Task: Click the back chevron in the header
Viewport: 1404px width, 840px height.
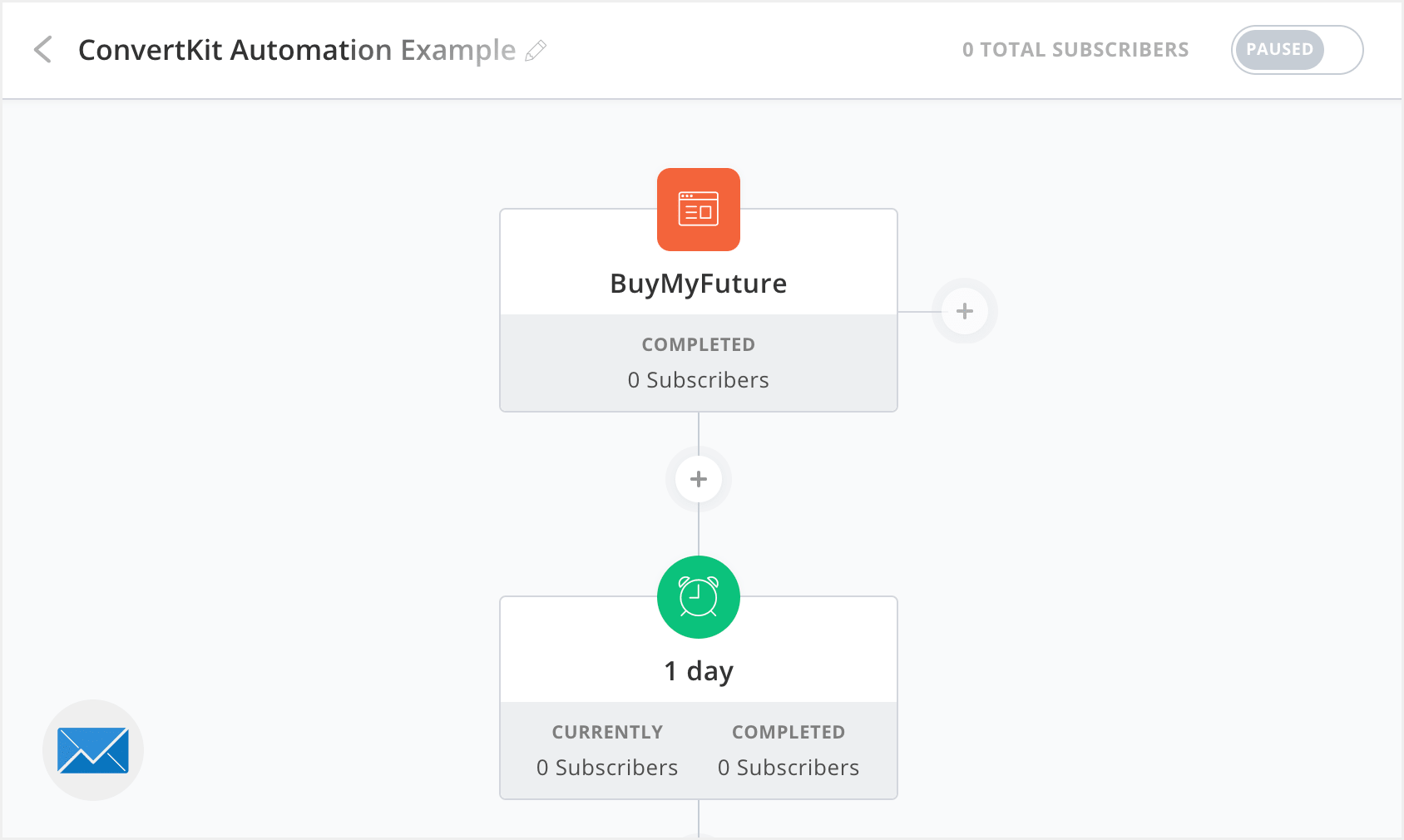Action: tap(42, 50)
